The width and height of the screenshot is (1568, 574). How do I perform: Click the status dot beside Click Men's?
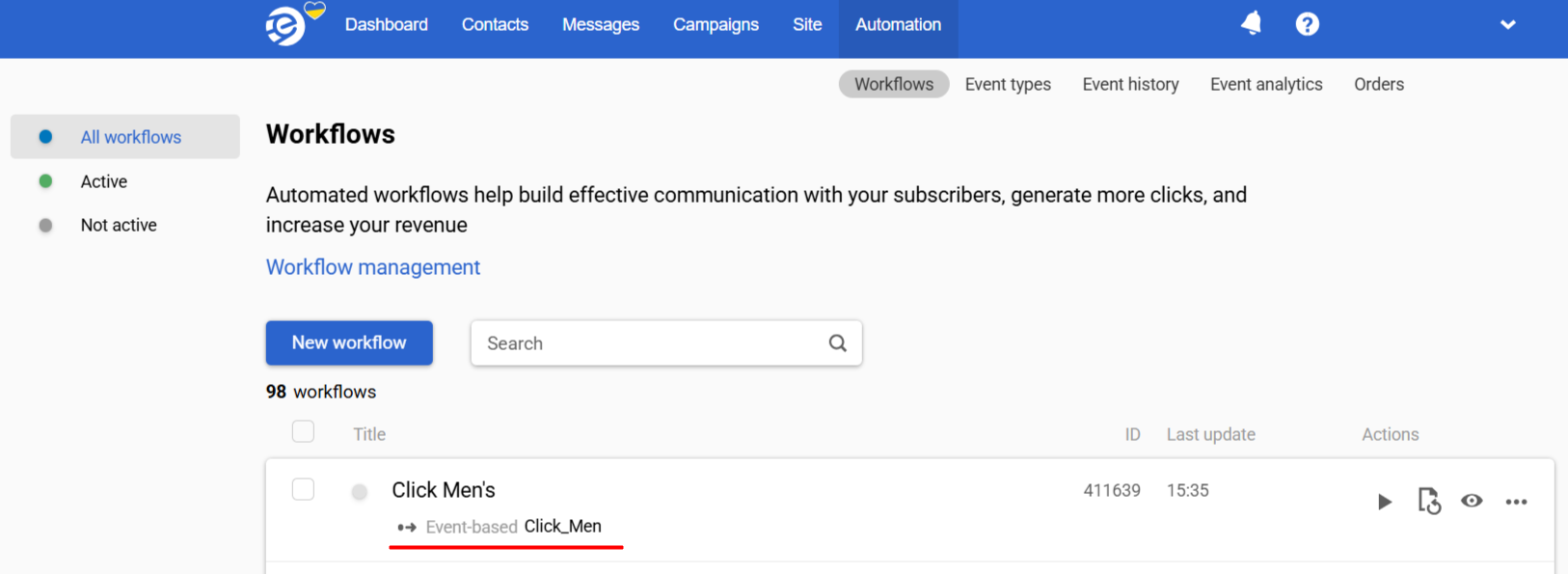click(360, 492)
